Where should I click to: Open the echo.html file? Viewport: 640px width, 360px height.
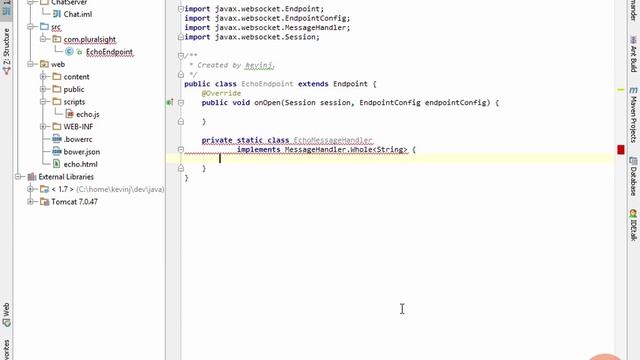pyautogui.click(x=80, y=164)
